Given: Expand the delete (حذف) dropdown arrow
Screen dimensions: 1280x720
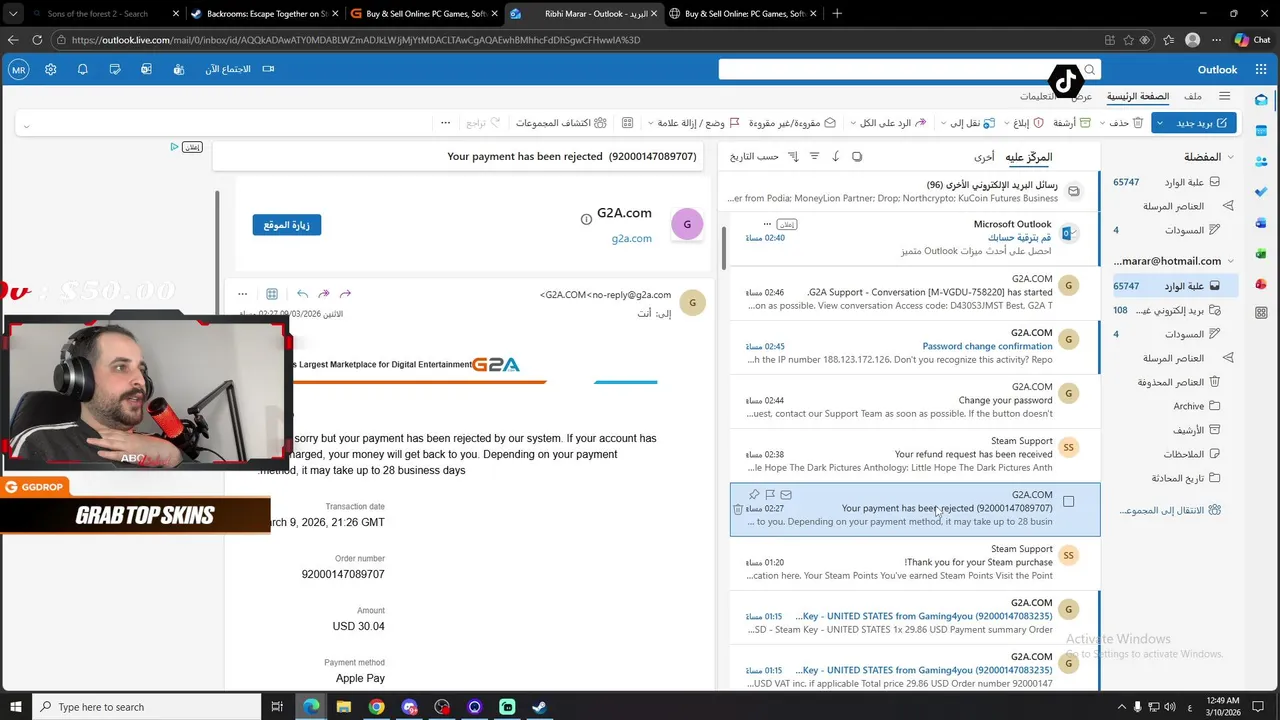Looking at the screenshot, I should 1103,123.
